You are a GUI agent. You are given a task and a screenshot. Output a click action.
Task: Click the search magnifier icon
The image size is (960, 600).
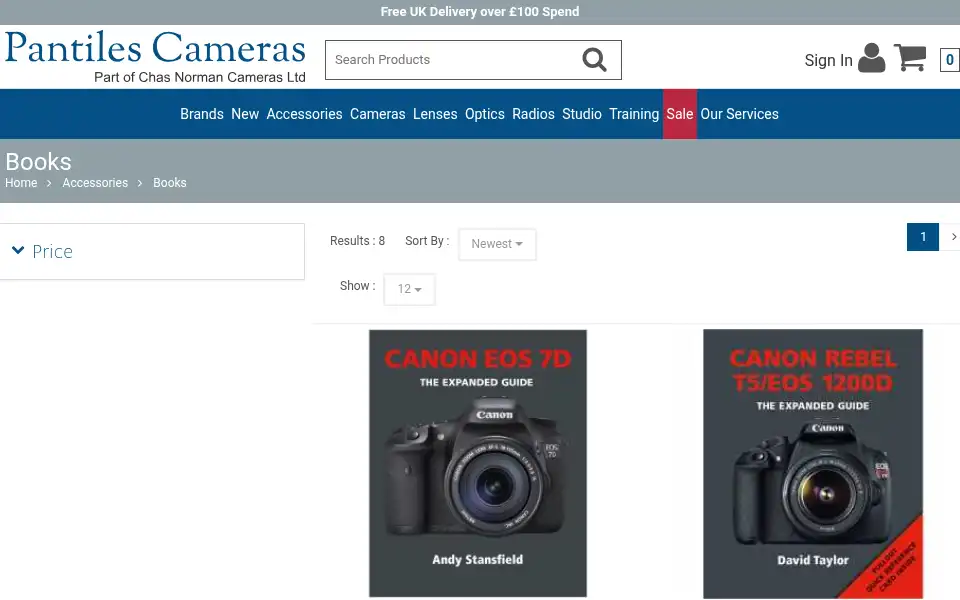click(594, 60)
